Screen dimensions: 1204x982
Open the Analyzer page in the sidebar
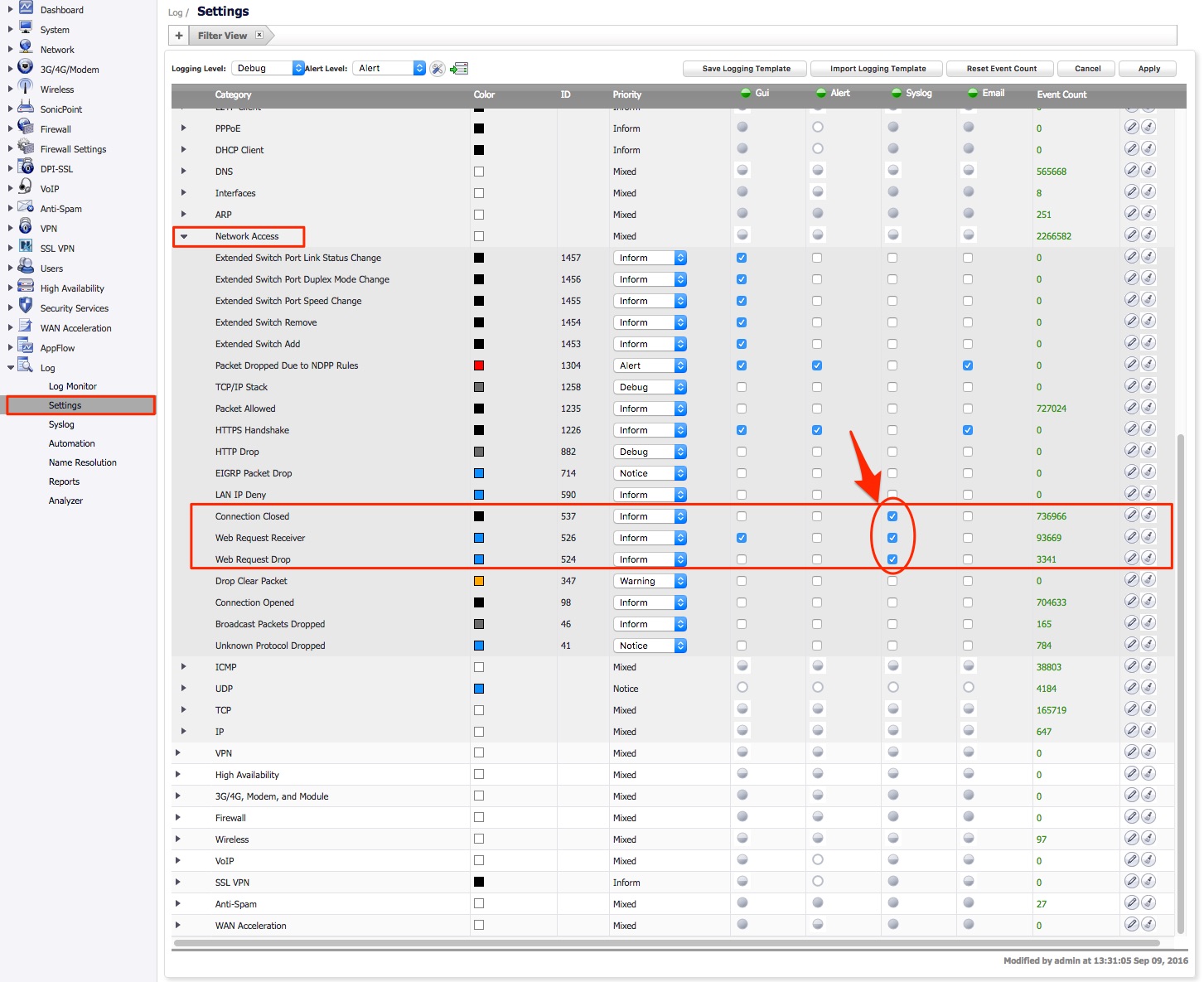(66, 501)
